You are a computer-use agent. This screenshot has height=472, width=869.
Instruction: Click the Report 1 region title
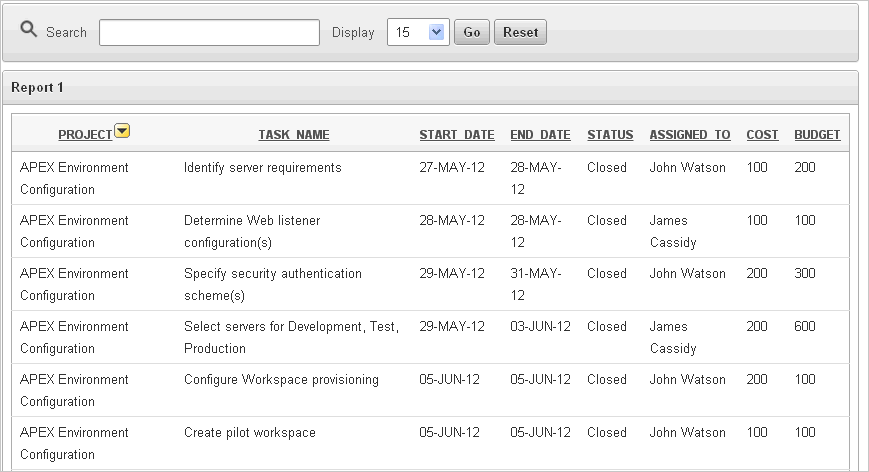tap(37, 88)
